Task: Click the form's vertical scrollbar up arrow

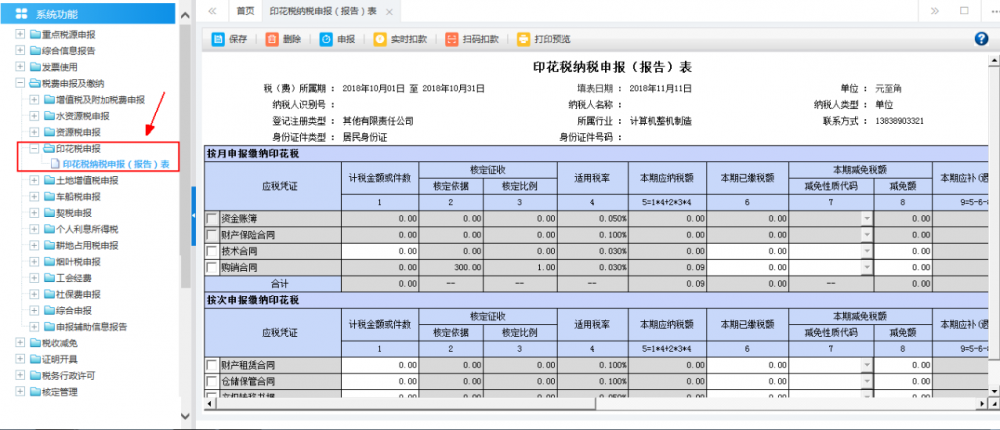Action: pyautogui.click(x=993, y=61)
